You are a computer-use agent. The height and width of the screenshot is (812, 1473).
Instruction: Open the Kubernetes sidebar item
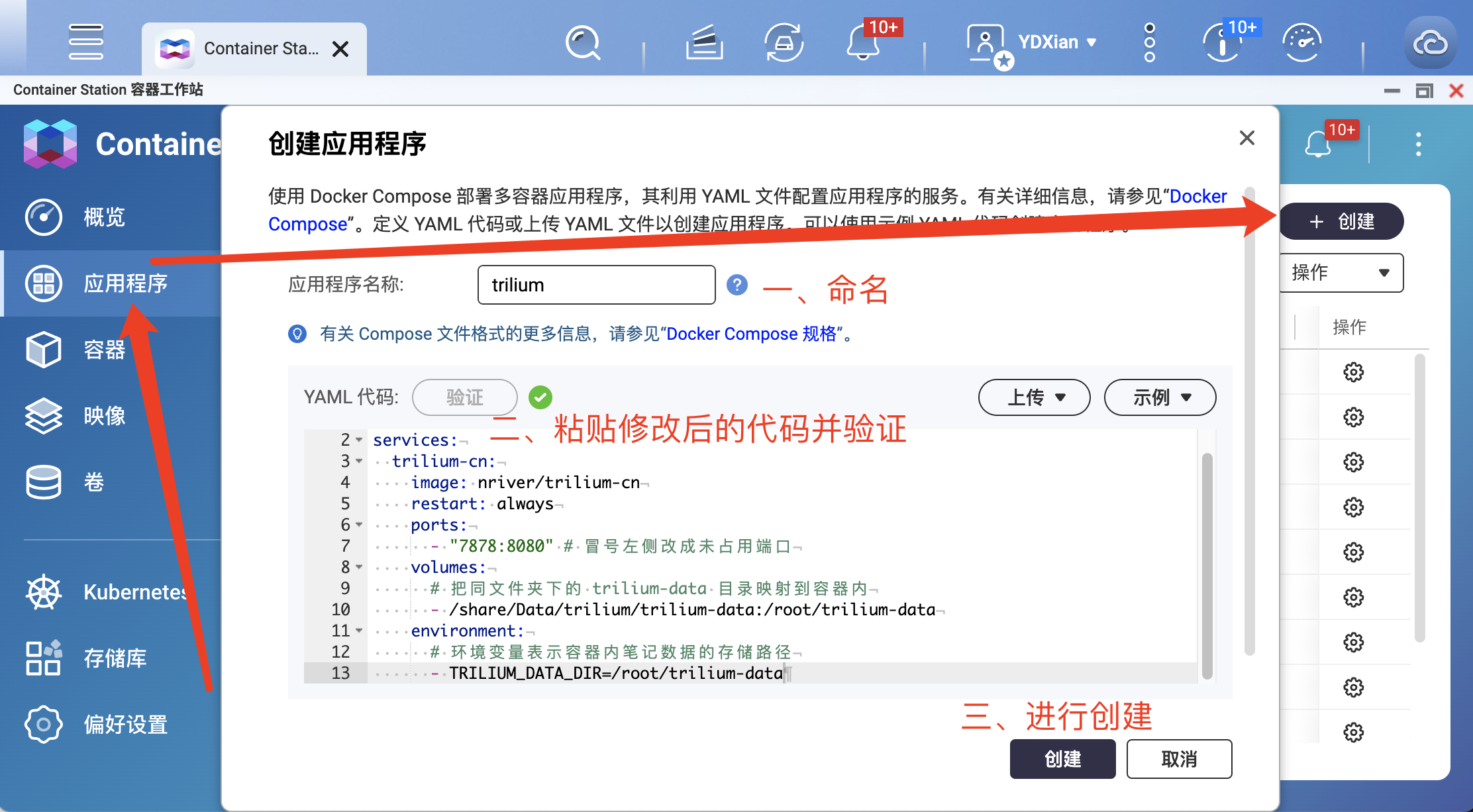tap(111, 591)
